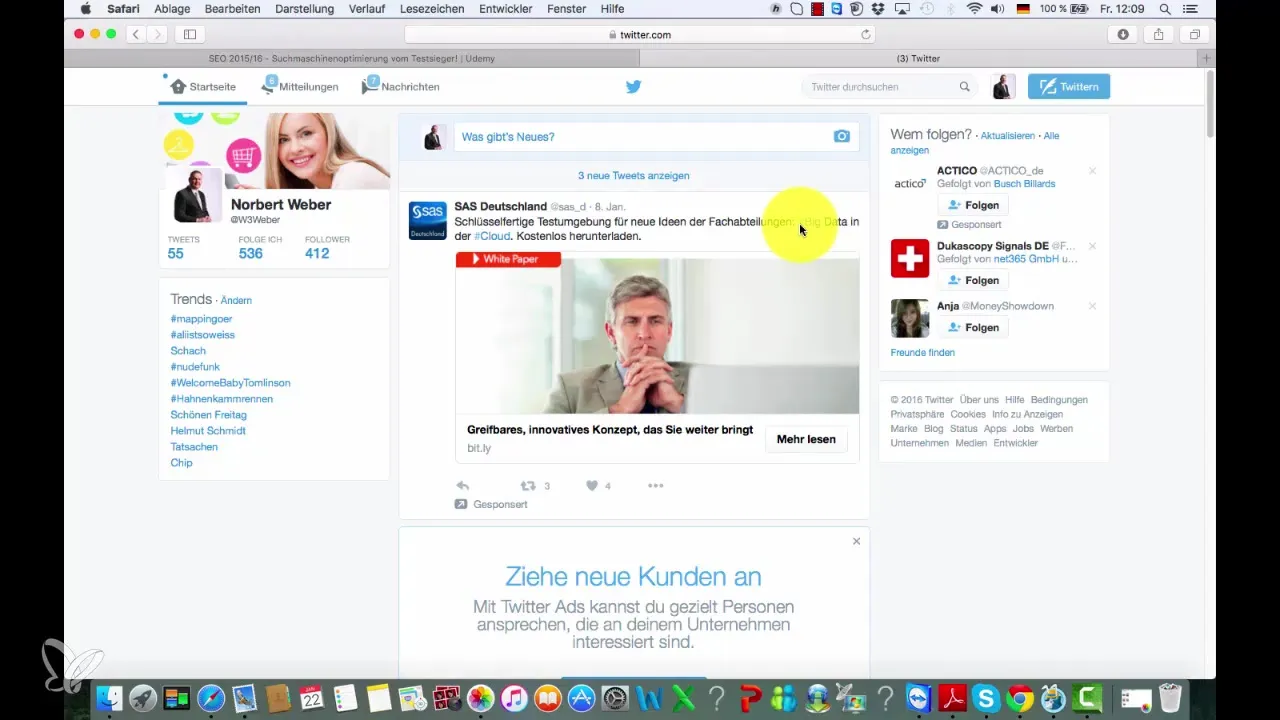Click the twitter.com address bar
This screenshot has height=720, width=1280.
pos(640,34)
